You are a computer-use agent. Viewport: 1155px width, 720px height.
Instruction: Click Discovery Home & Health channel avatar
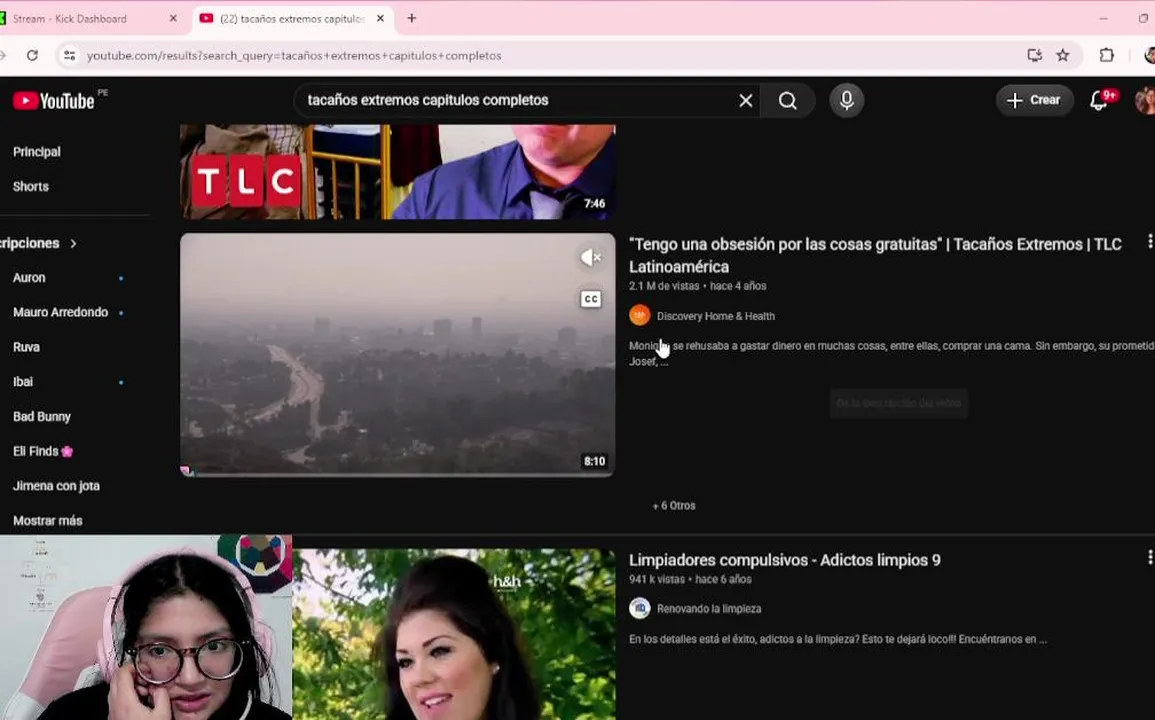click(x=639, y=315)
